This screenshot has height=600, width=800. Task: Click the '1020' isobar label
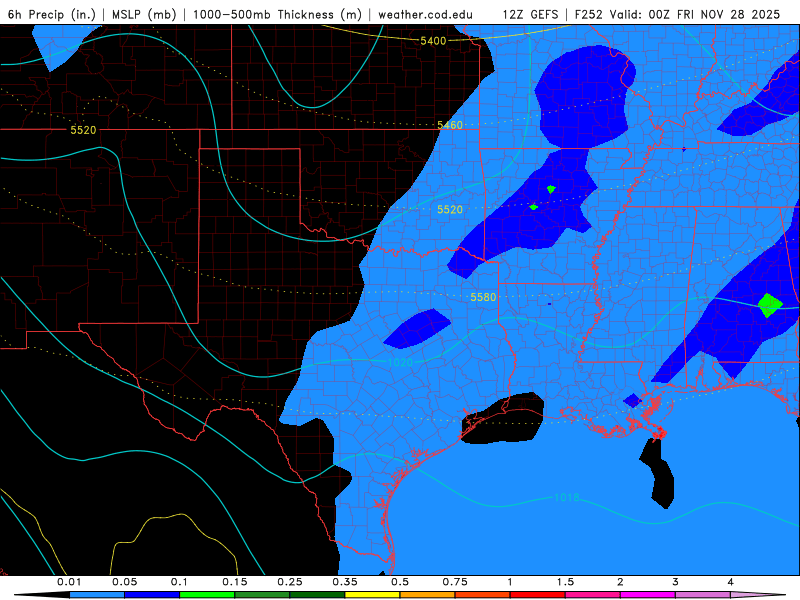coord(400,362)
